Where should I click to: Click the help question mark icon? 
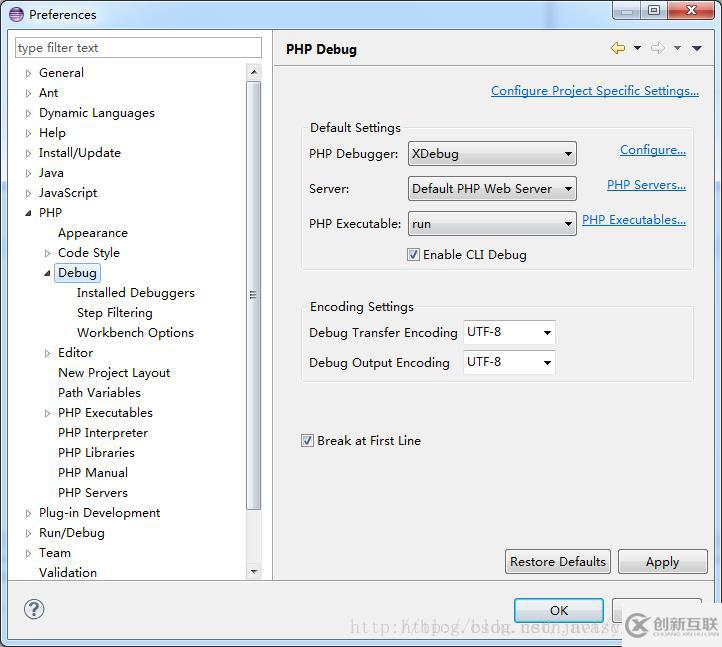click(34, 609)
